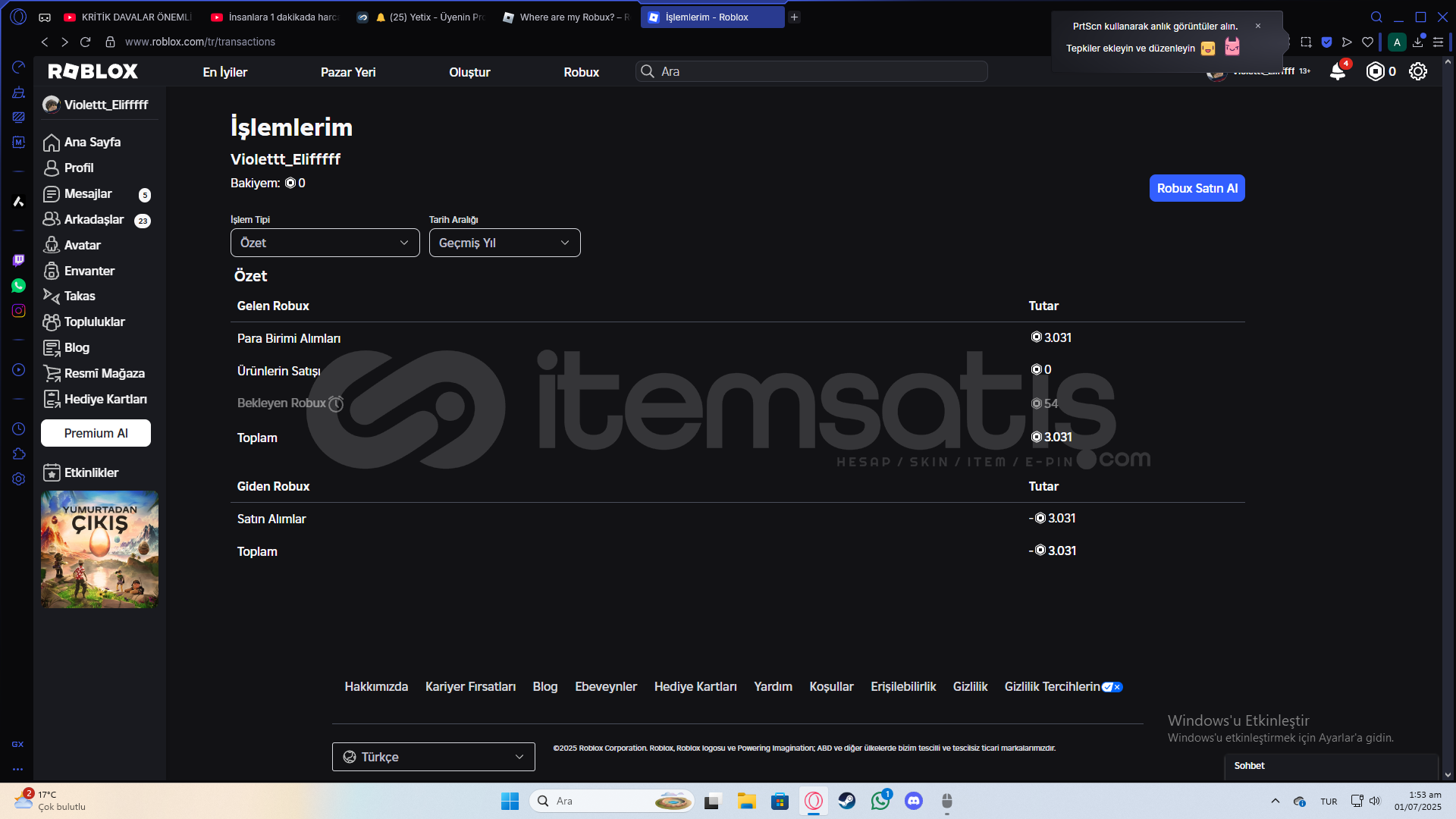Reload the page with the refresh icon
Viewport: 1456px width, 819px height.
pos(85,42)
